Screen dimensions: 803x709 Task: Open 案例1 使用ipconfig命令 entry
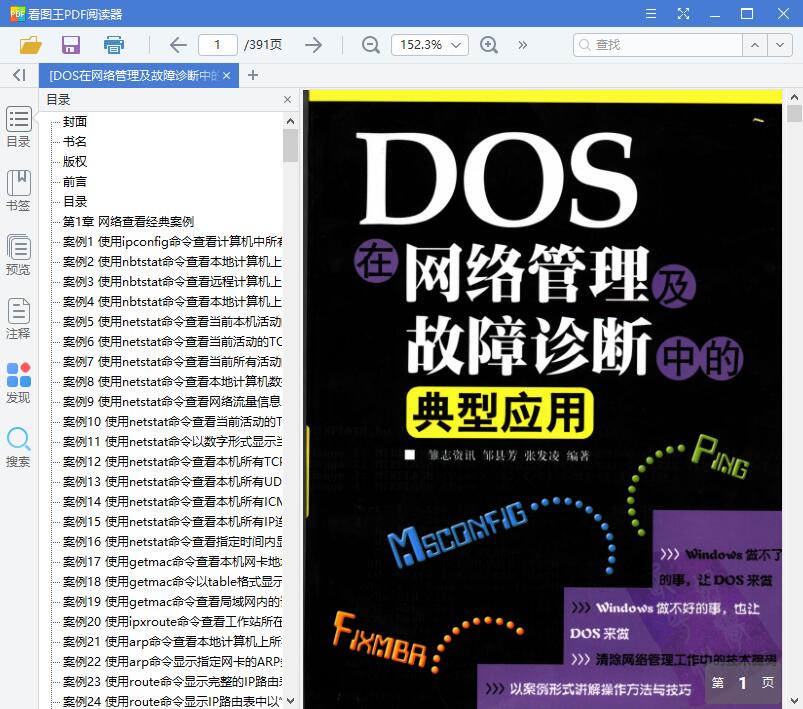coord(172,241)
